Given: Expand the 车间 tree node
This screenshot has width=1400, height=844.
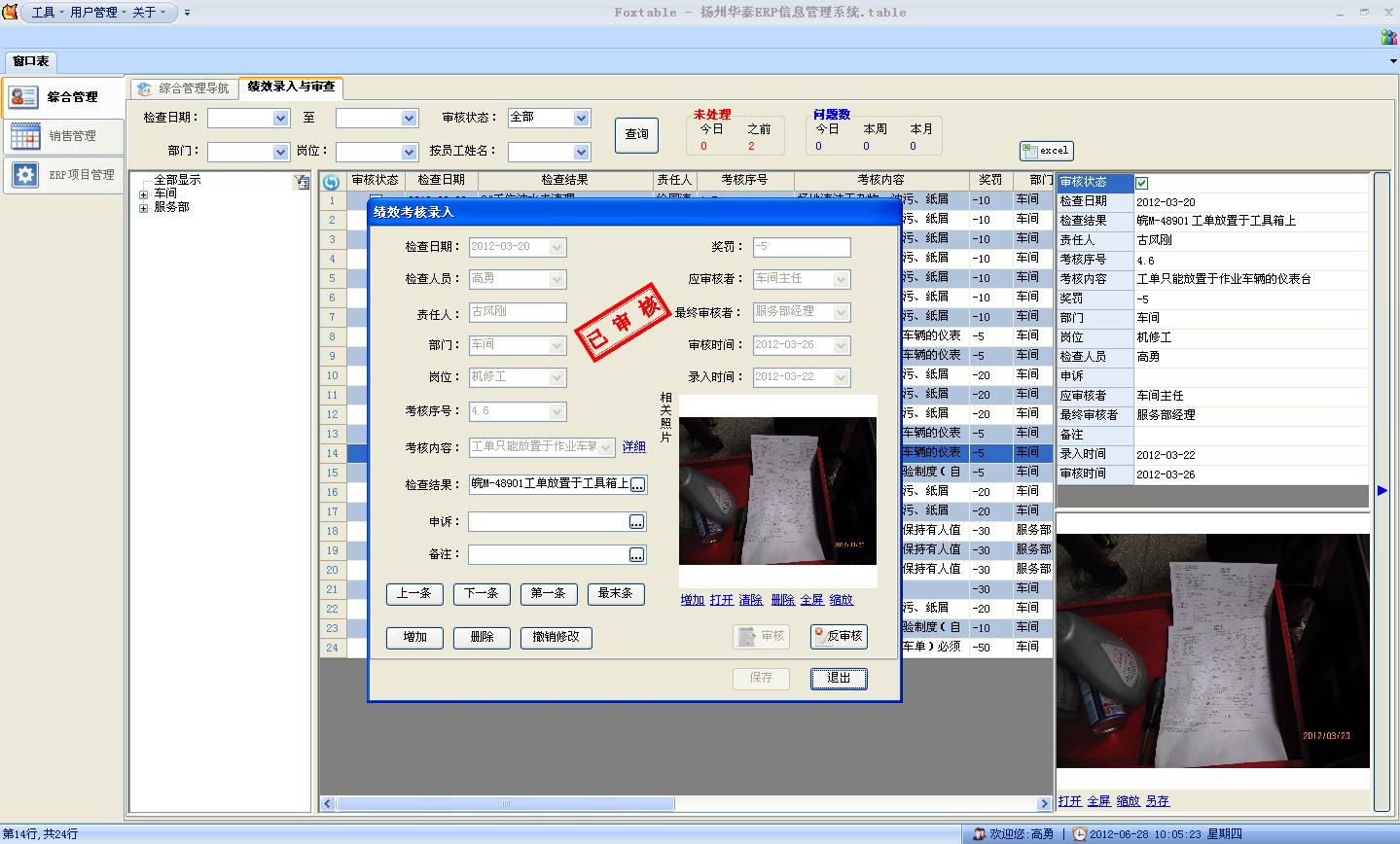Looking at the screenshot, I should tap(143, 194).
